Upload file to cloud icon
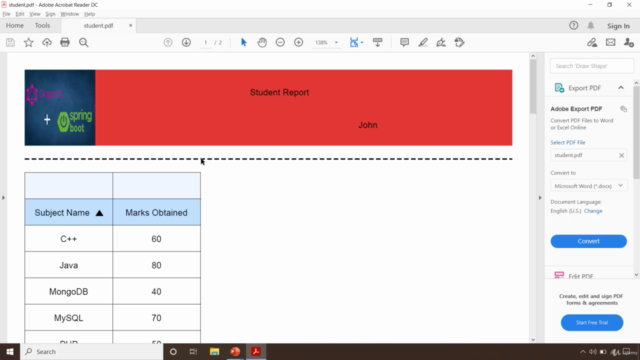The width and height of the screenshot is (640, 360). pos(47,42)
